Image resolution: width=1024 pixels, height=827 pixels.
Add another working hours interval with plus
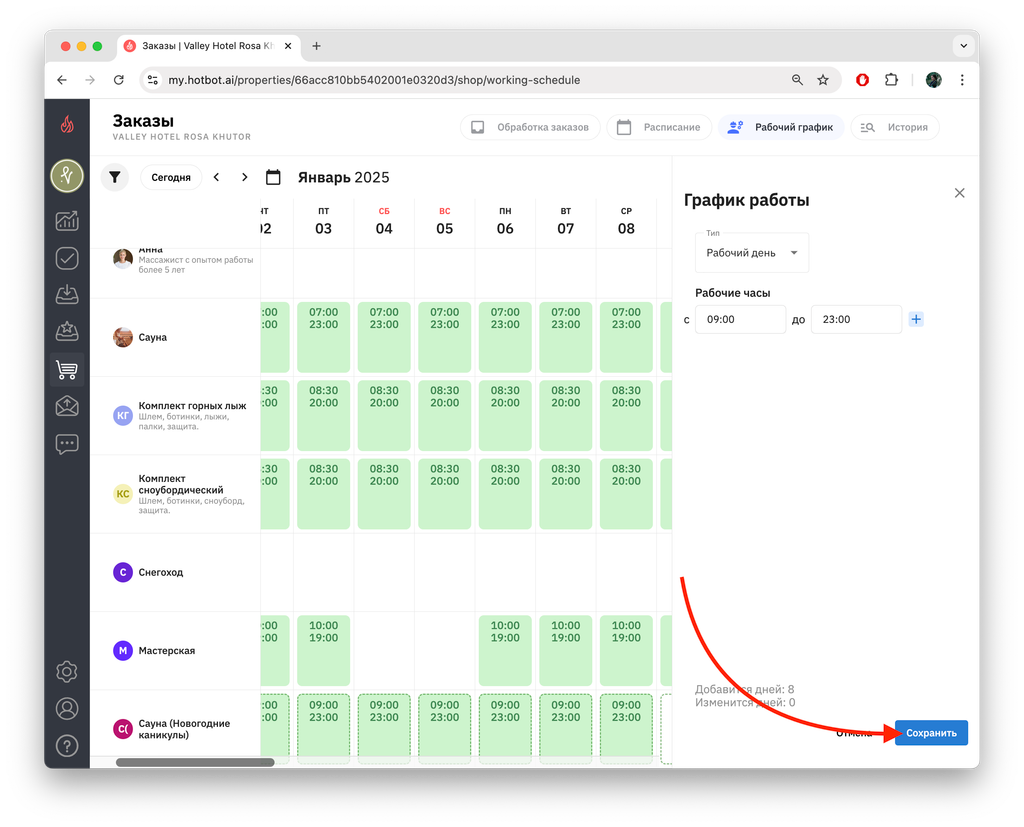[x=916, y=319]
